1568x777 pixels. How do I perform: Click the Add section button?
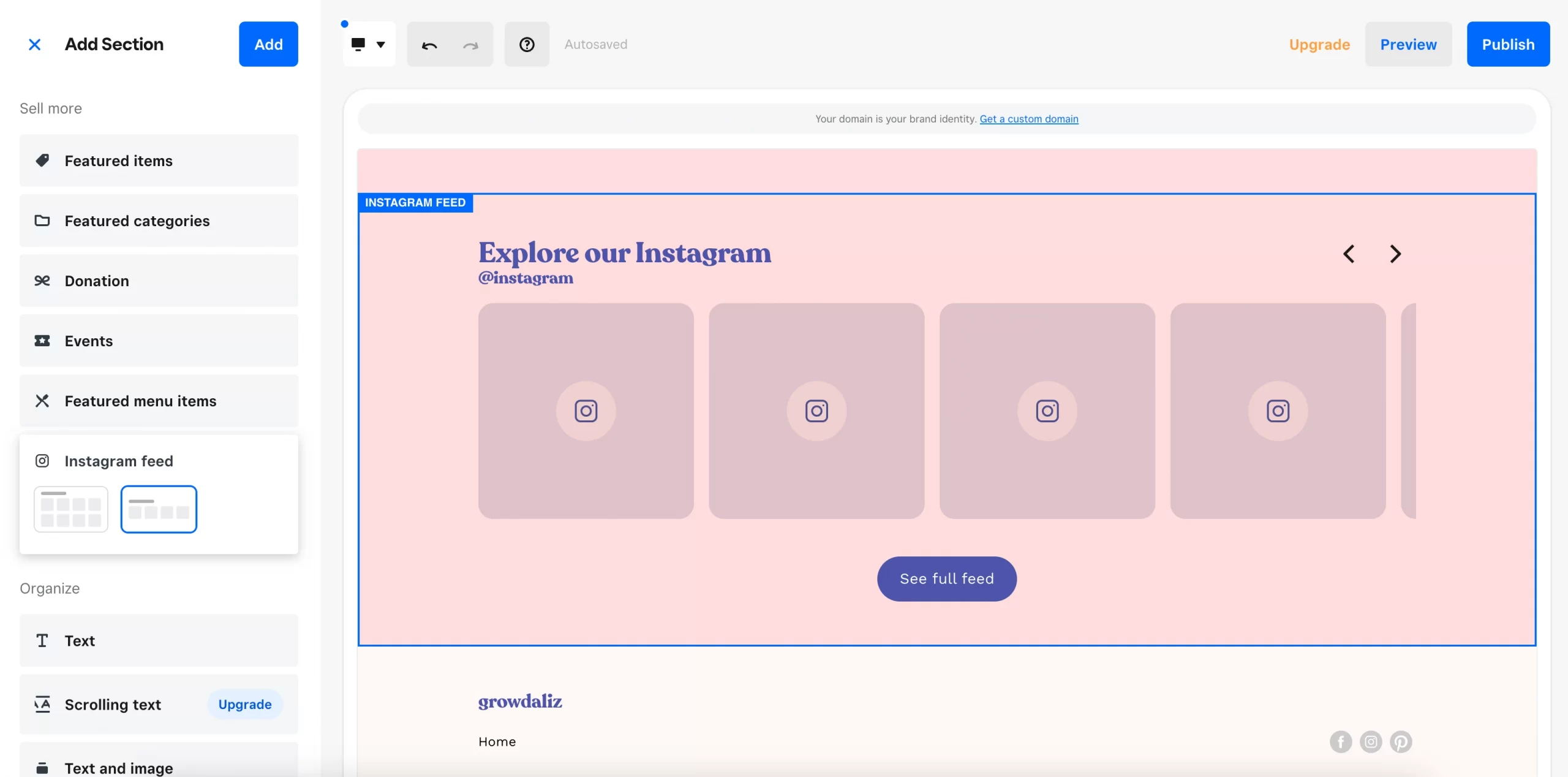268,44
